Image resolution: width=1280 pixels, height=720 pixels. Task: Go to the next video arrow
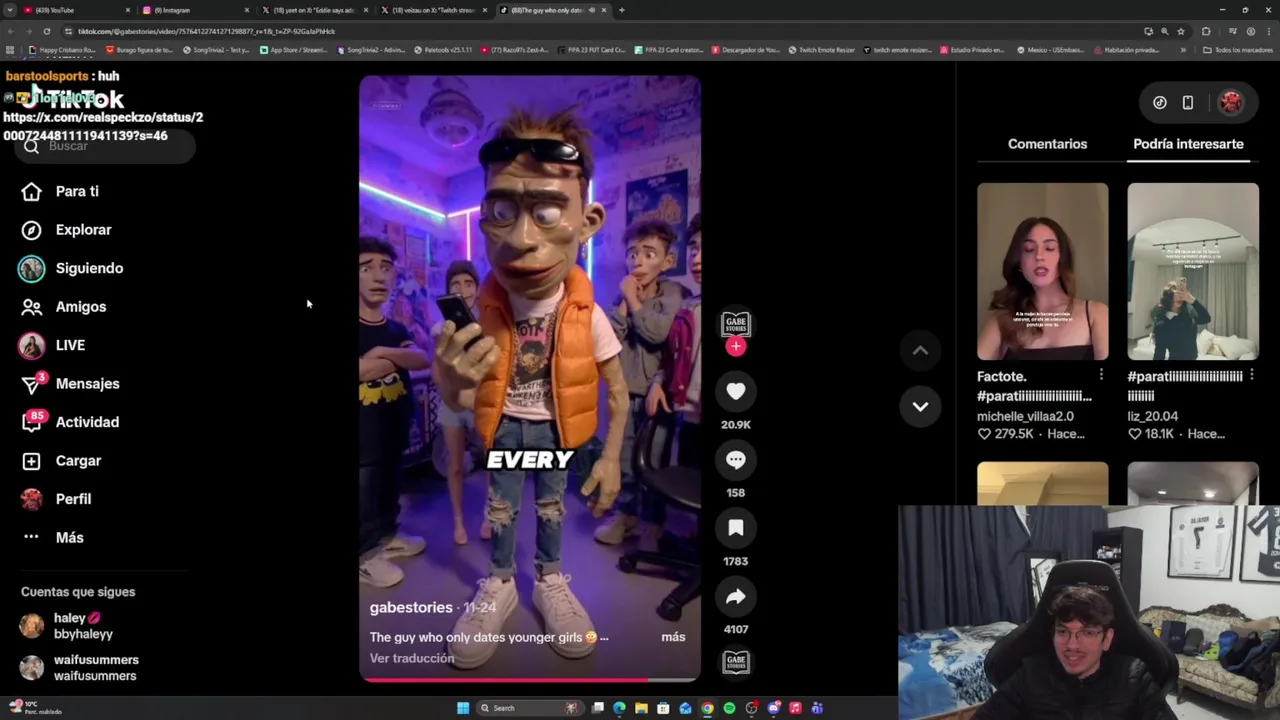[920, 406]
